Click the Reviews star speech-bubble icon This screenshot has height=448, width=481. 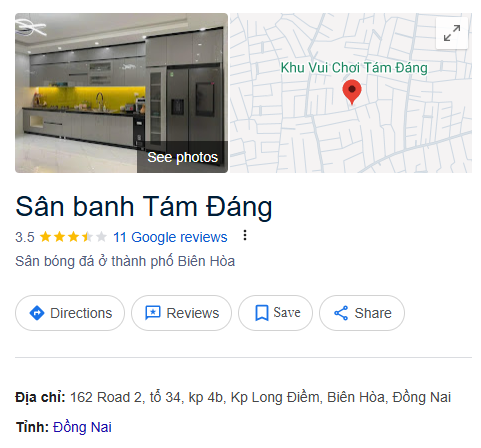click(153, 313)
